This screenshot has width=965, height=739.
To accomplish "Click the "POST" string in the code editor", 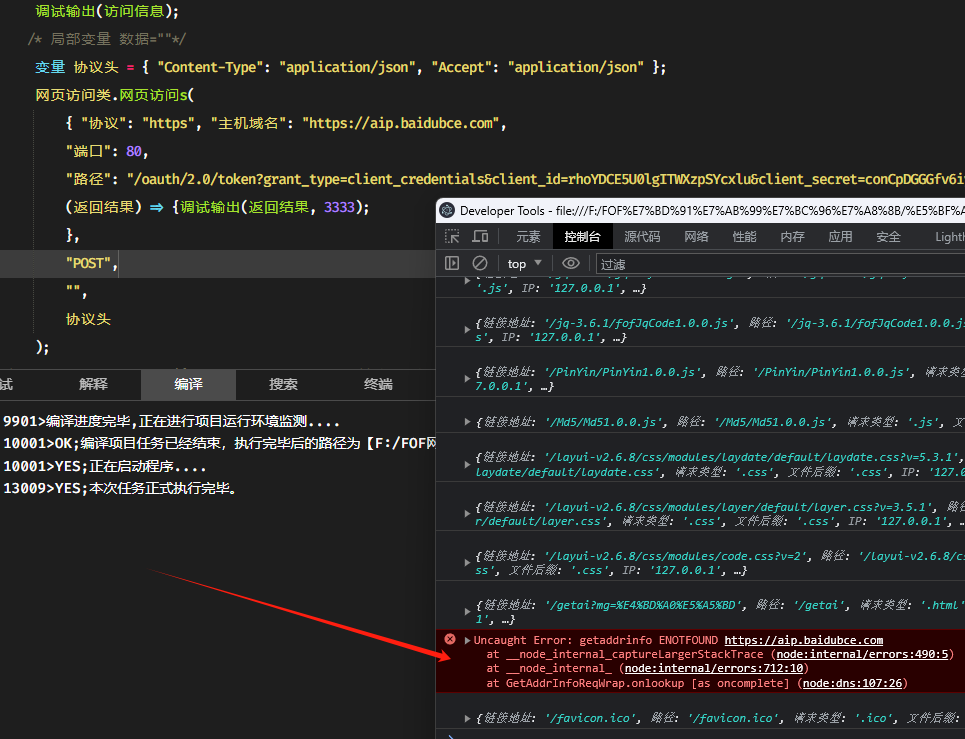I will click(x=88, y=263).
